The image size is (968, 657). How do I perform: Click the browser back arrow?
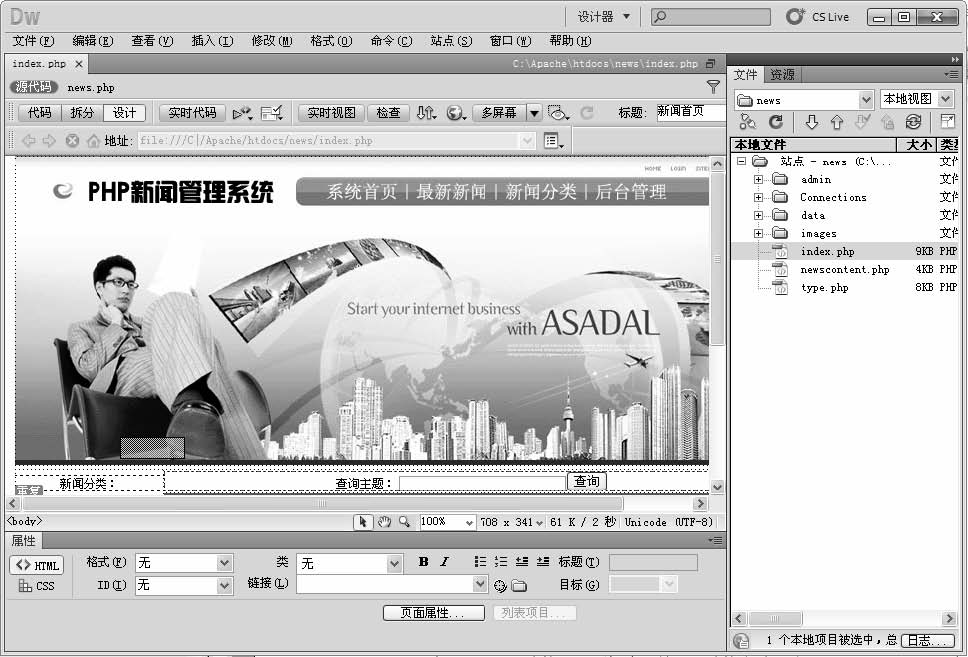click(x=28, y=141)
